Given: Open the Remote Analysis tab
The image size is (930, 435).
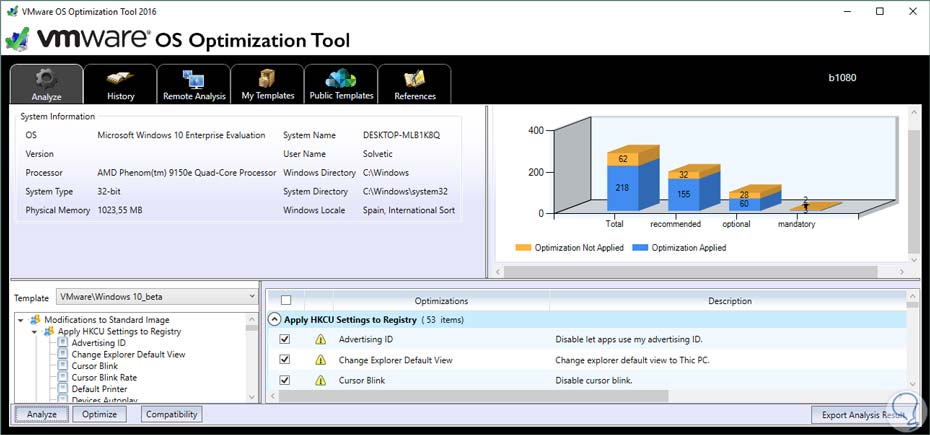Looking at the screenshot, I should [194, 84].
